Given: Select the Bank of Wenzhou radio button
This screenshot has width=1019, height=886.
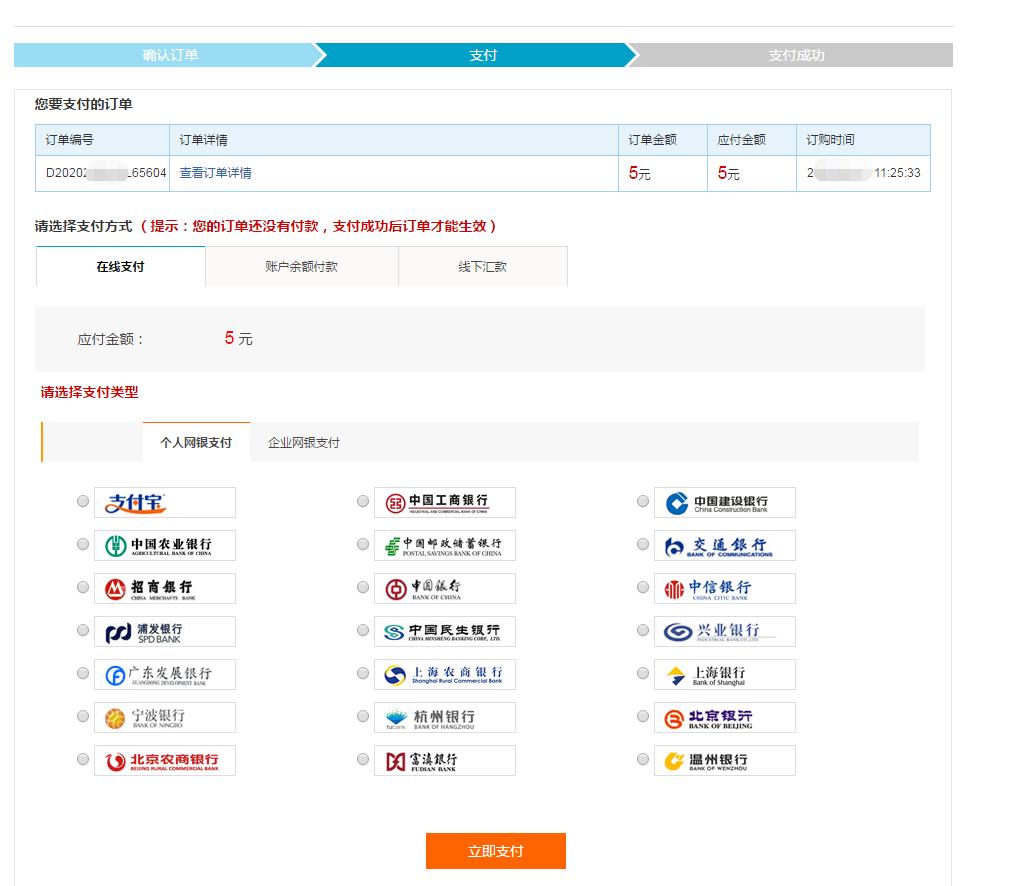Looking at the screenshot, I should (643, 759).
